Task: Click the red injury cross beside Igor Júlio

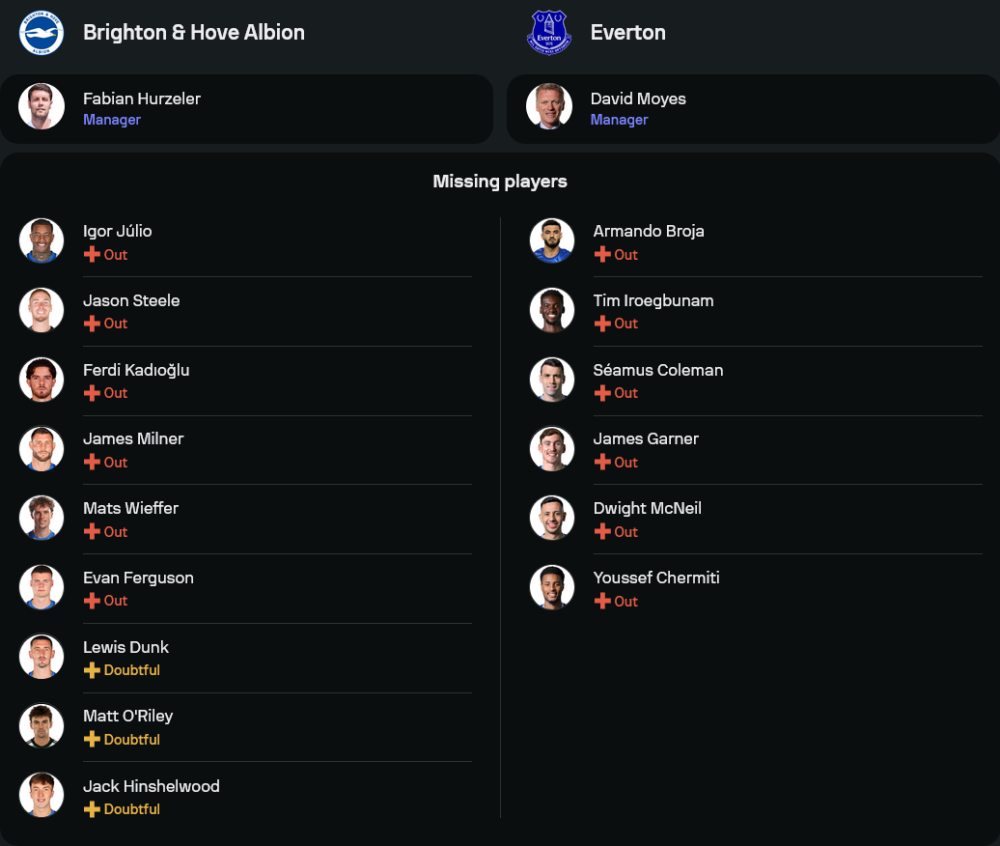Action: [x=92, y=255]
